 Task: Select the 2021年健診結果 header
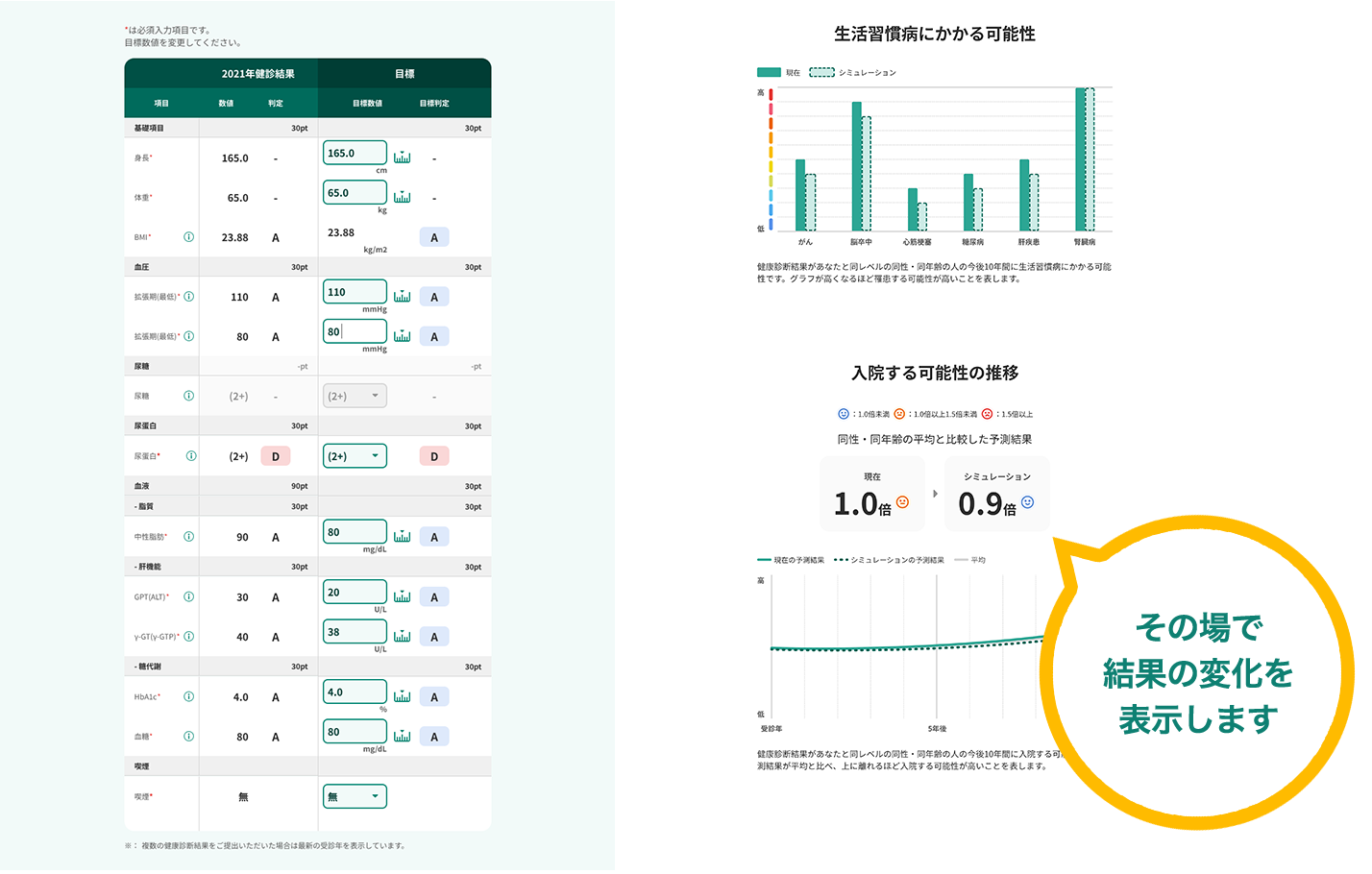[257, 74]
